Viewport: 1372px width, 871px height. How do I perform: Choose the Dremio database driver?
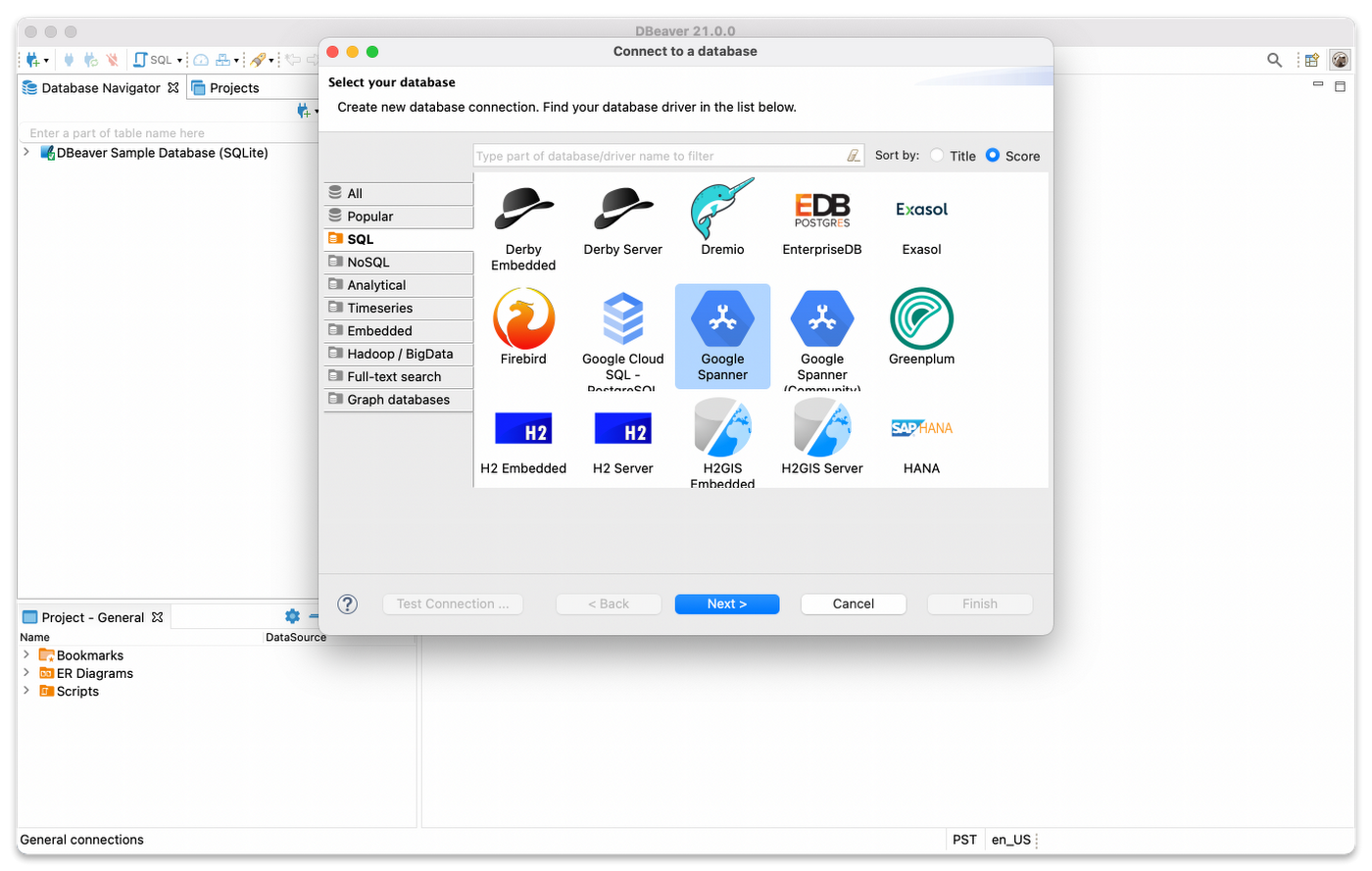(722, 218)
